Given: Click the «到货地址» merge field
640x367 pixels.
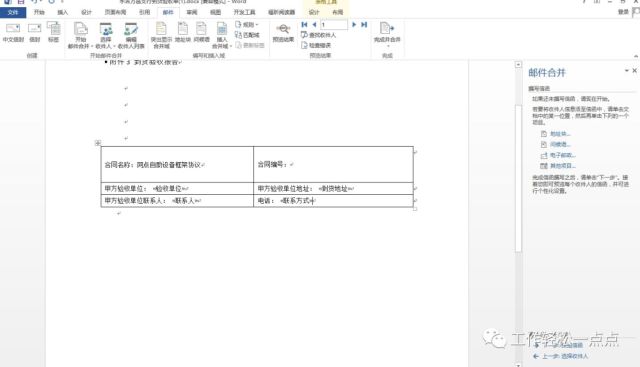Looking at the screenshot, I should pos(335,189).
